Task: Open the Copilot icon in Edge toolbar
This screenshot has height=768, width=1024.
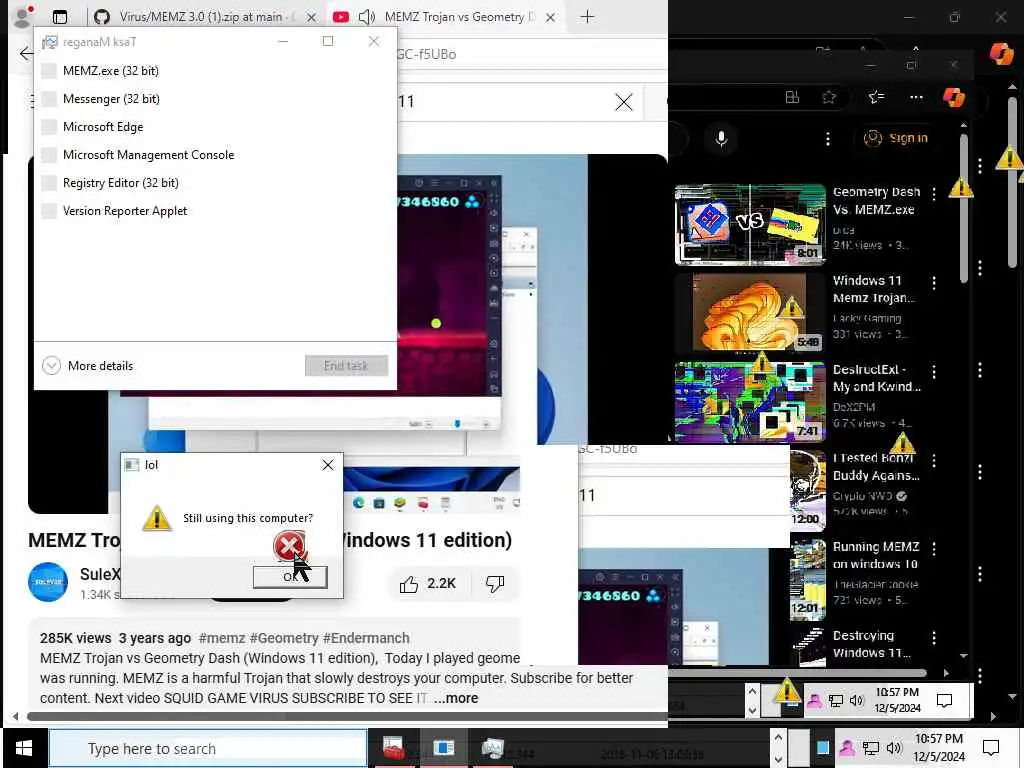Action: [x=953, y=97]
